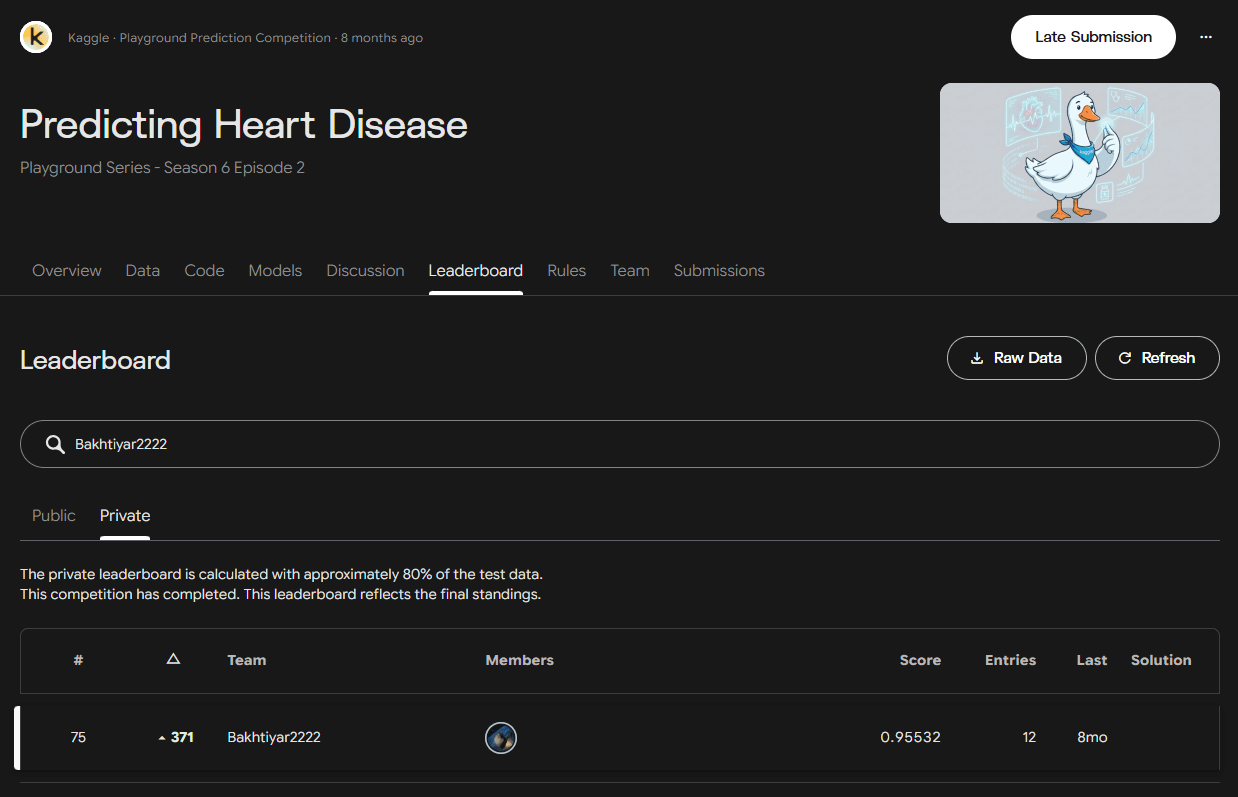Click the last submission time 8mo
The width and height of the screenshot is (1238, 797).
[x=1092, y=737]
